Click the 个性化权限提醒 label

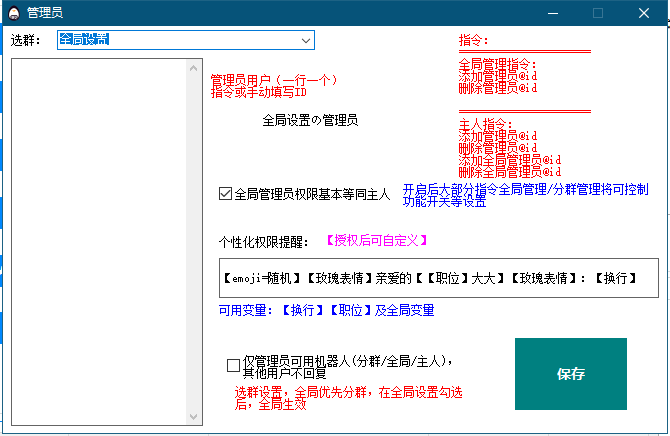(264, 242)
